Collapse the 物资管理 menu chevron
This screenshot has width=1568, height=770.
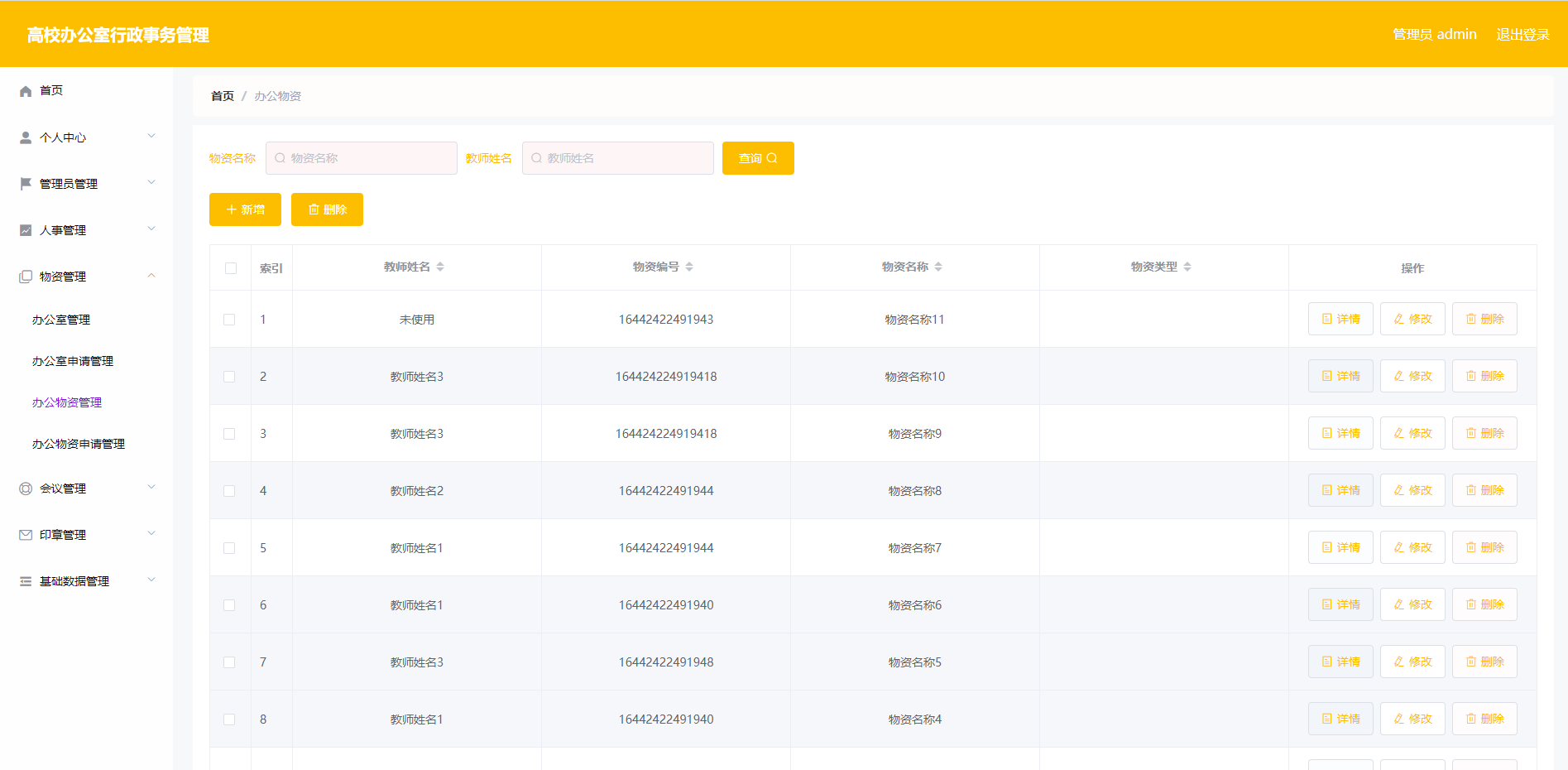[151, 275]
